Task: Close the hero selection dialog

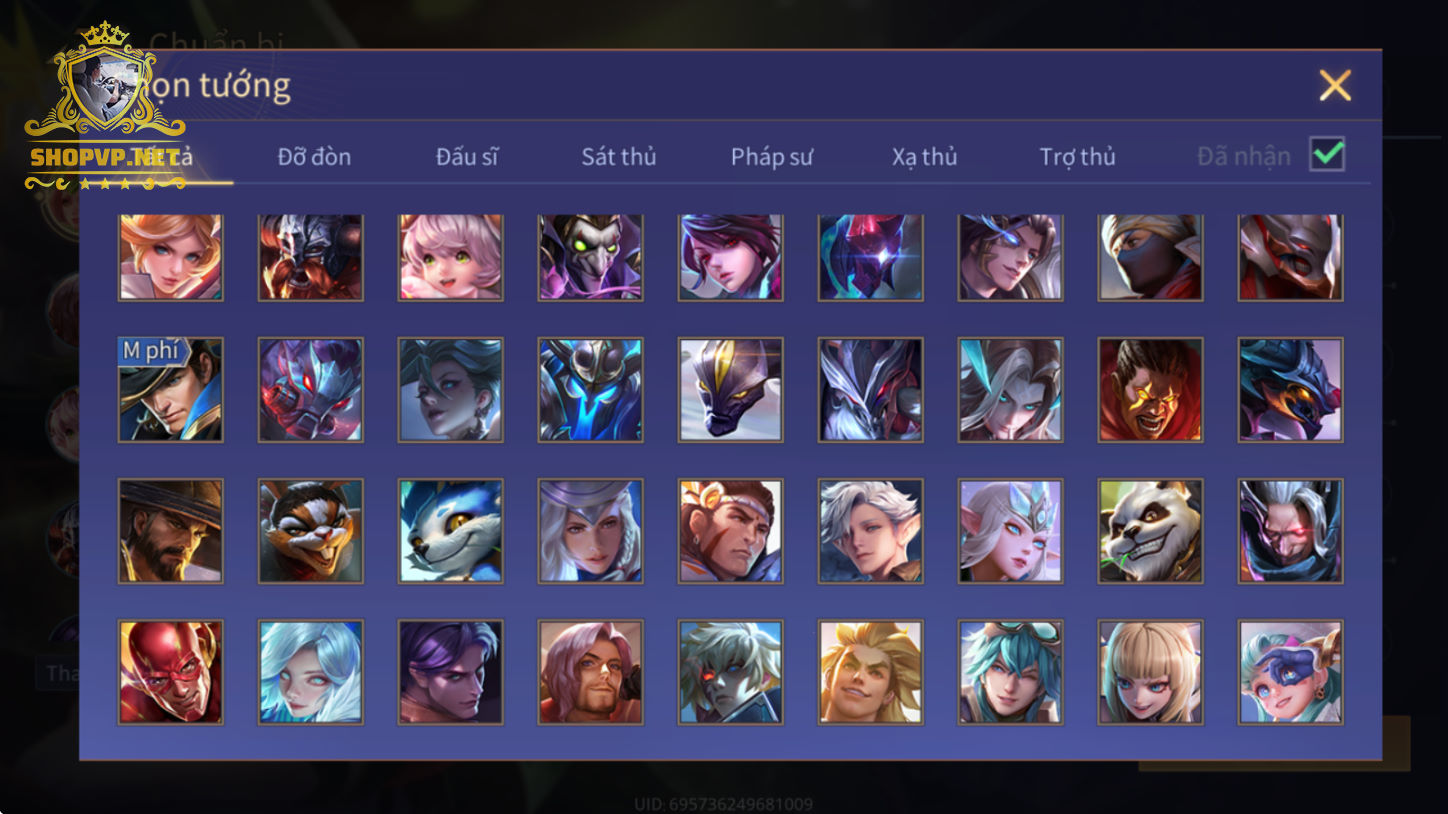Action: coord(1335,86)
